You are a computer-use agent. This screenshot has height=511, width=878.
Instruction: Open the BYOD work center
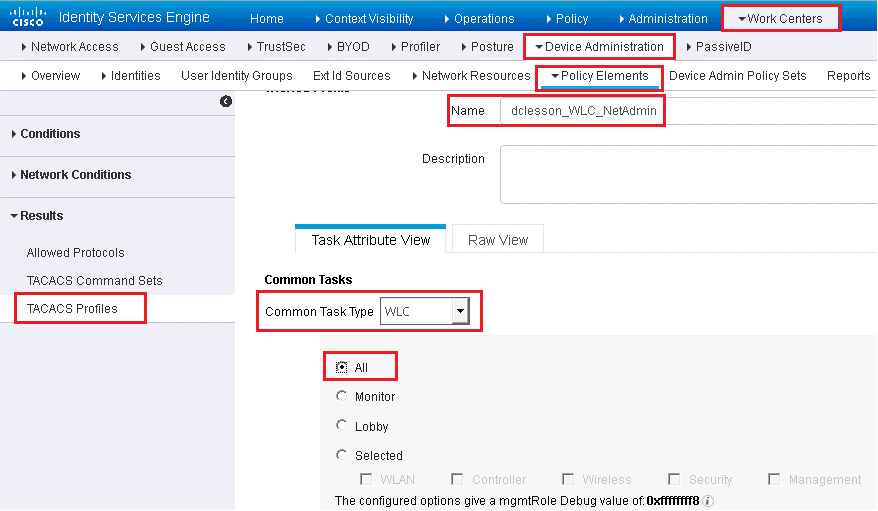click(348, 46)
